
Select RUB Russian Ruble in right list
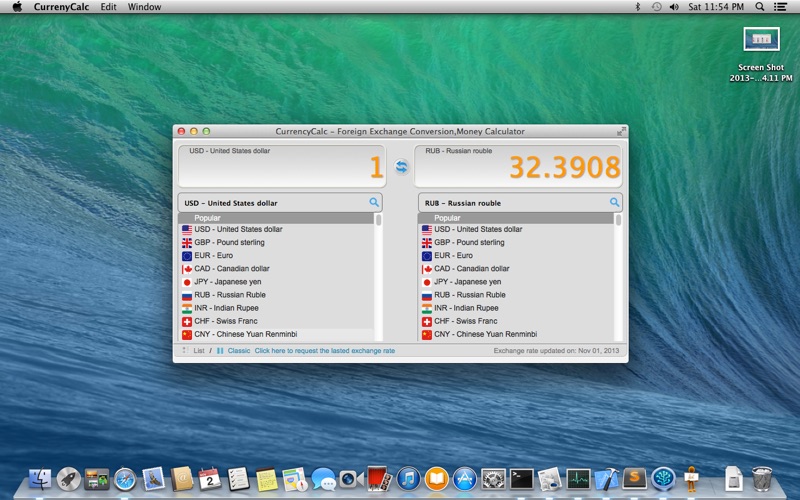click(x=516, y=295)
